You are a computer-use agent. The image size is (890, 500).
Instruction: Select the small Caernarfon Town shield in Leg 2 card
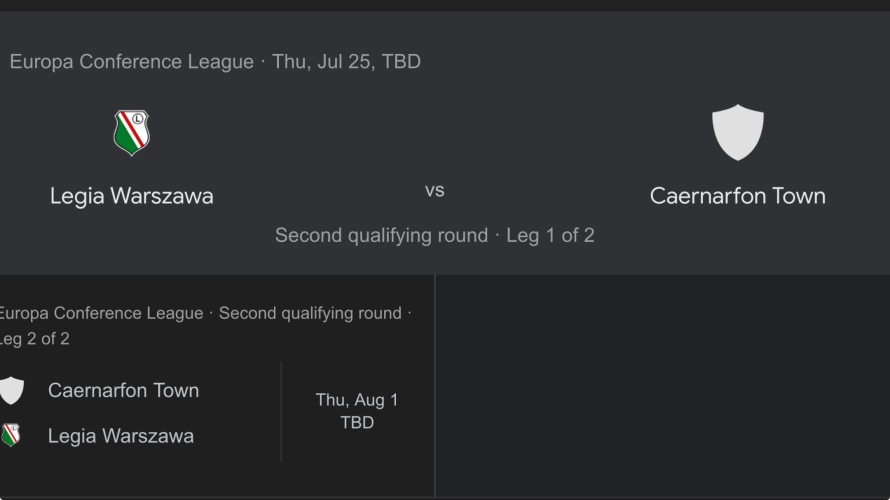[x=11, y=390]
